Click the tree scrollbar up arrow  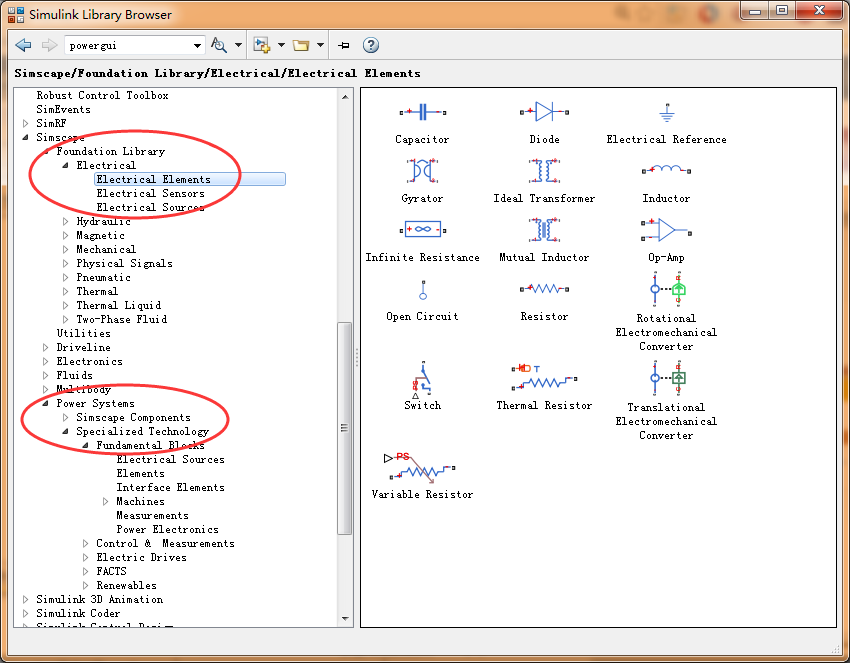coord(345,97)
